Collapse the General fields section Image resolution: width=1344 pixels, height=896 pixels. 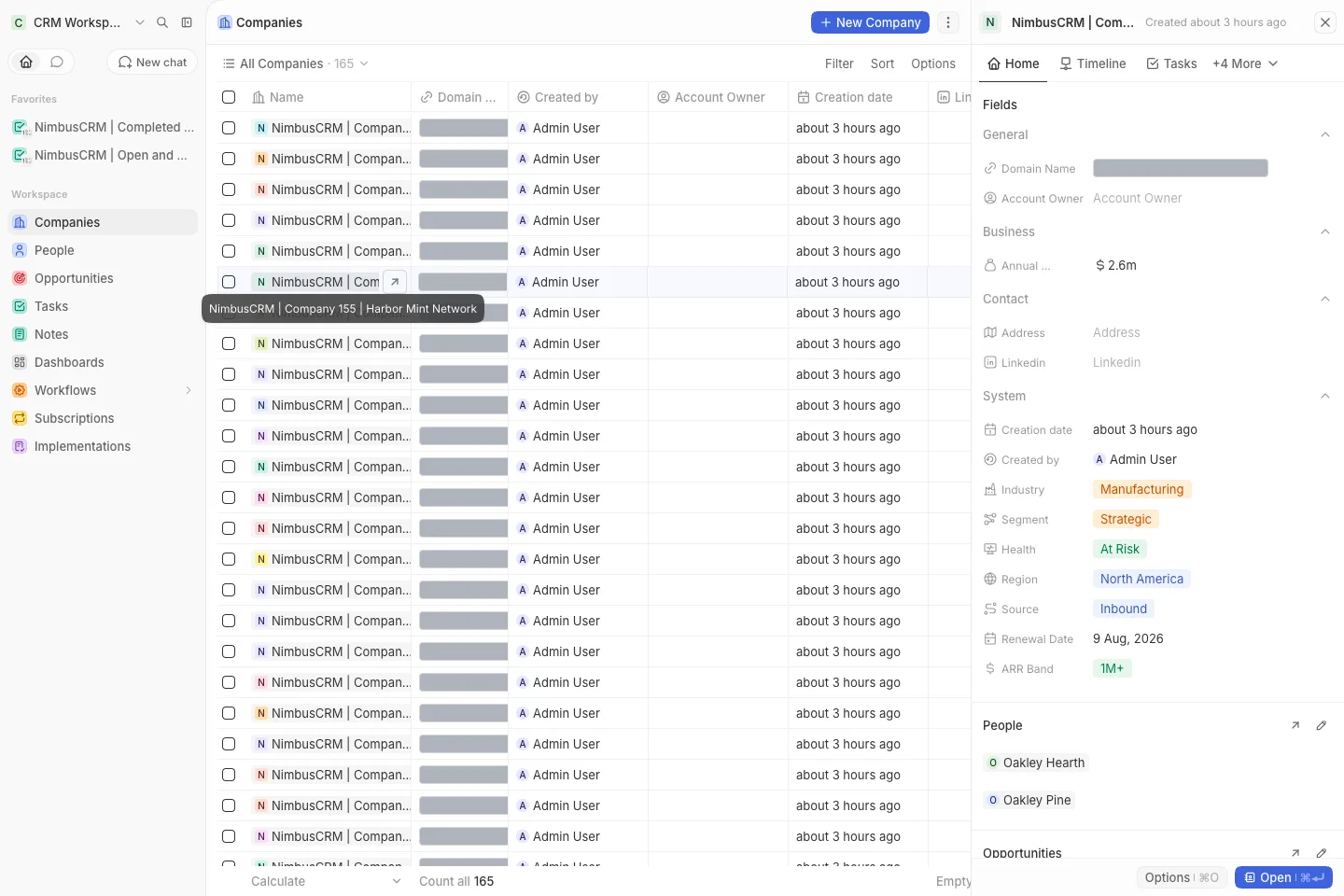point(1325,134)
